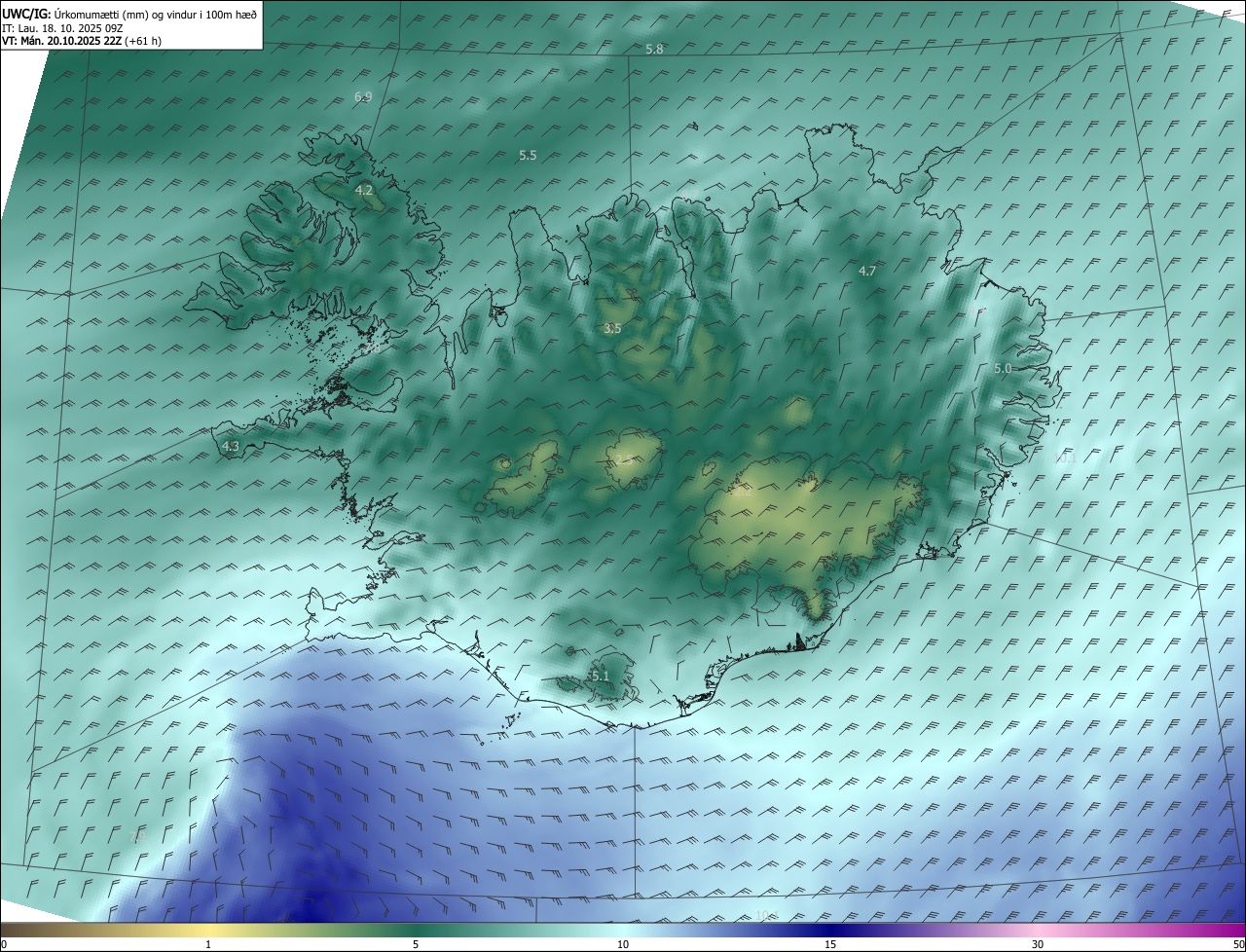The width and height of the screenshot is (1246, 952).
Task: Click the color scale tick label '50'
Action: [1238, 944]
